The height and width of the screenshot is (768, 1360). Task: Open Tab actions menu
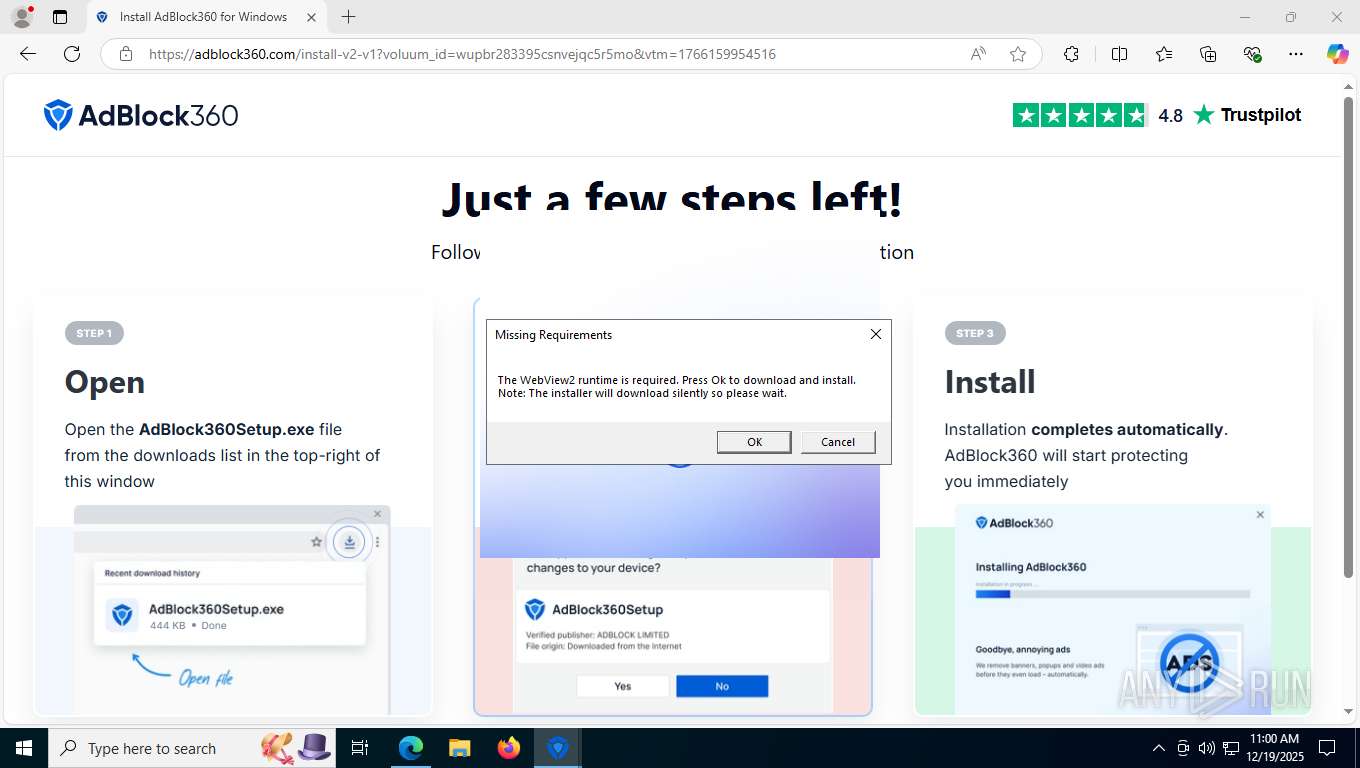pyautogui.click(x=60, y=17)
